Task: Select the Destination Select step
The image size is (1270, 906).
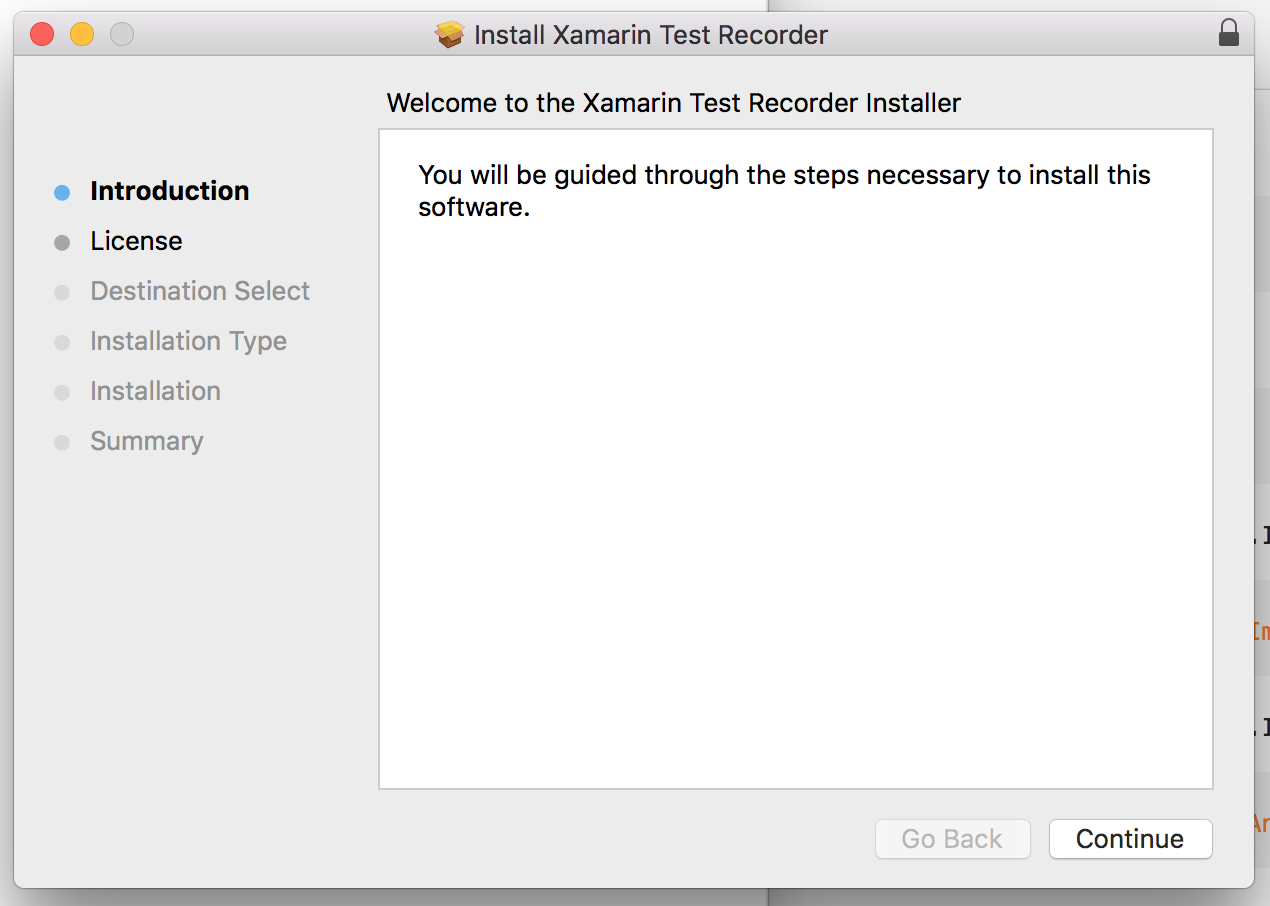Action: [x=200, y=291]
